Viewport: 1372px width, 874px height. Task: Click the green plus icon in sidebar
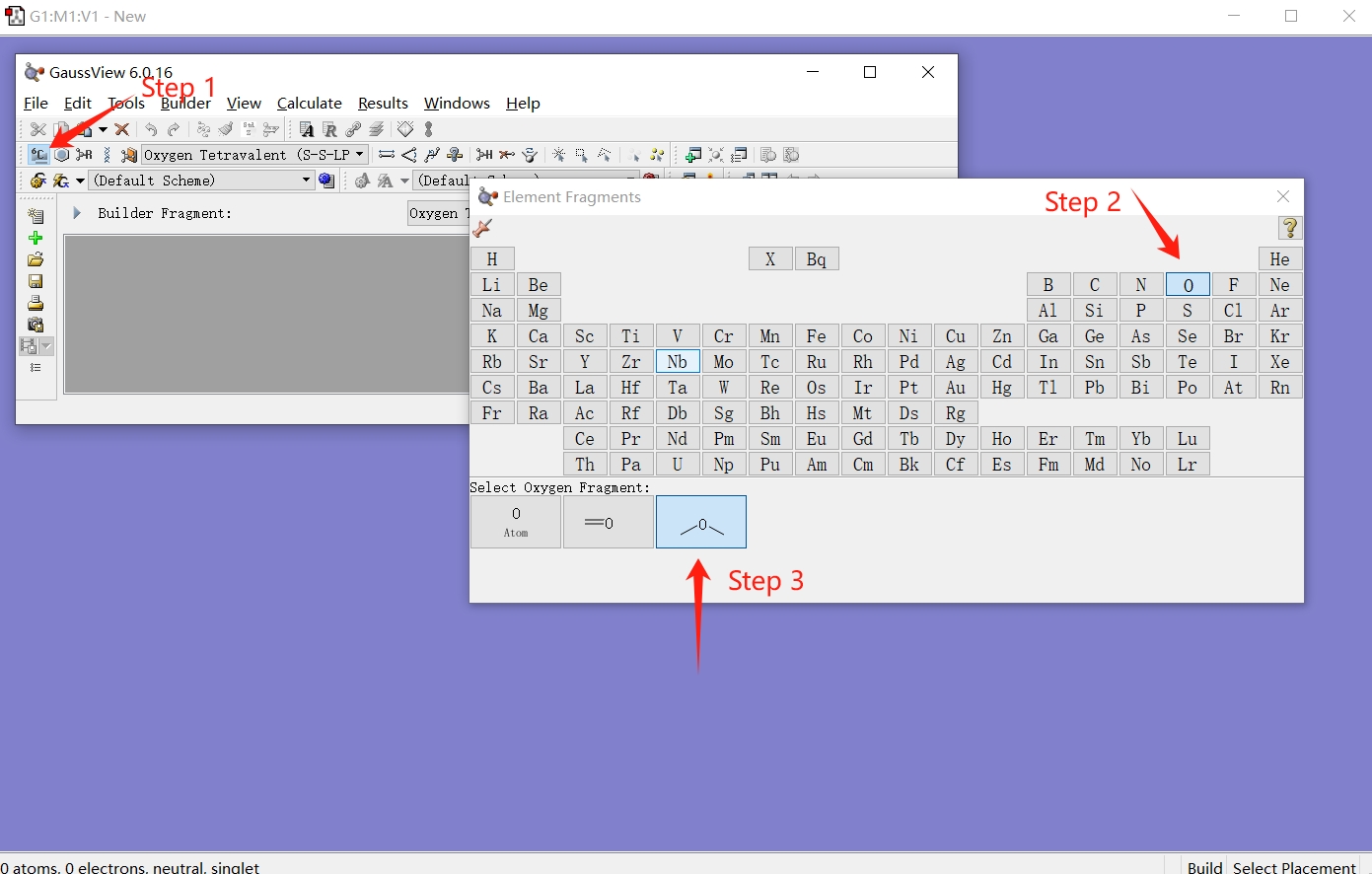pos(36,238)
